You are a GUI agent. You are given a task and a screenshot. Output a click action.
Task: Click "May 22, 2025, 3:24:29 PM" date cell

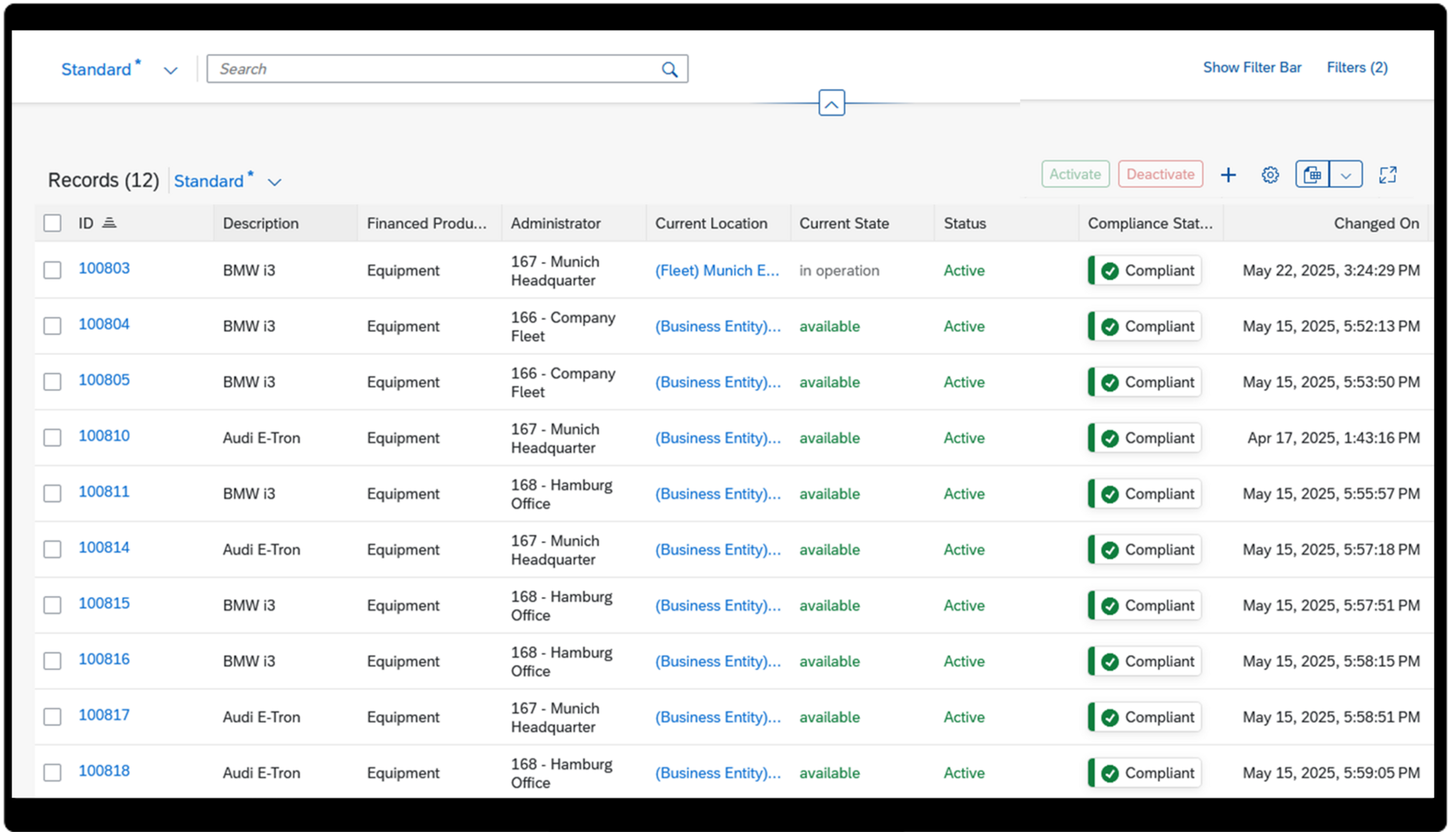pos(1331,270)
